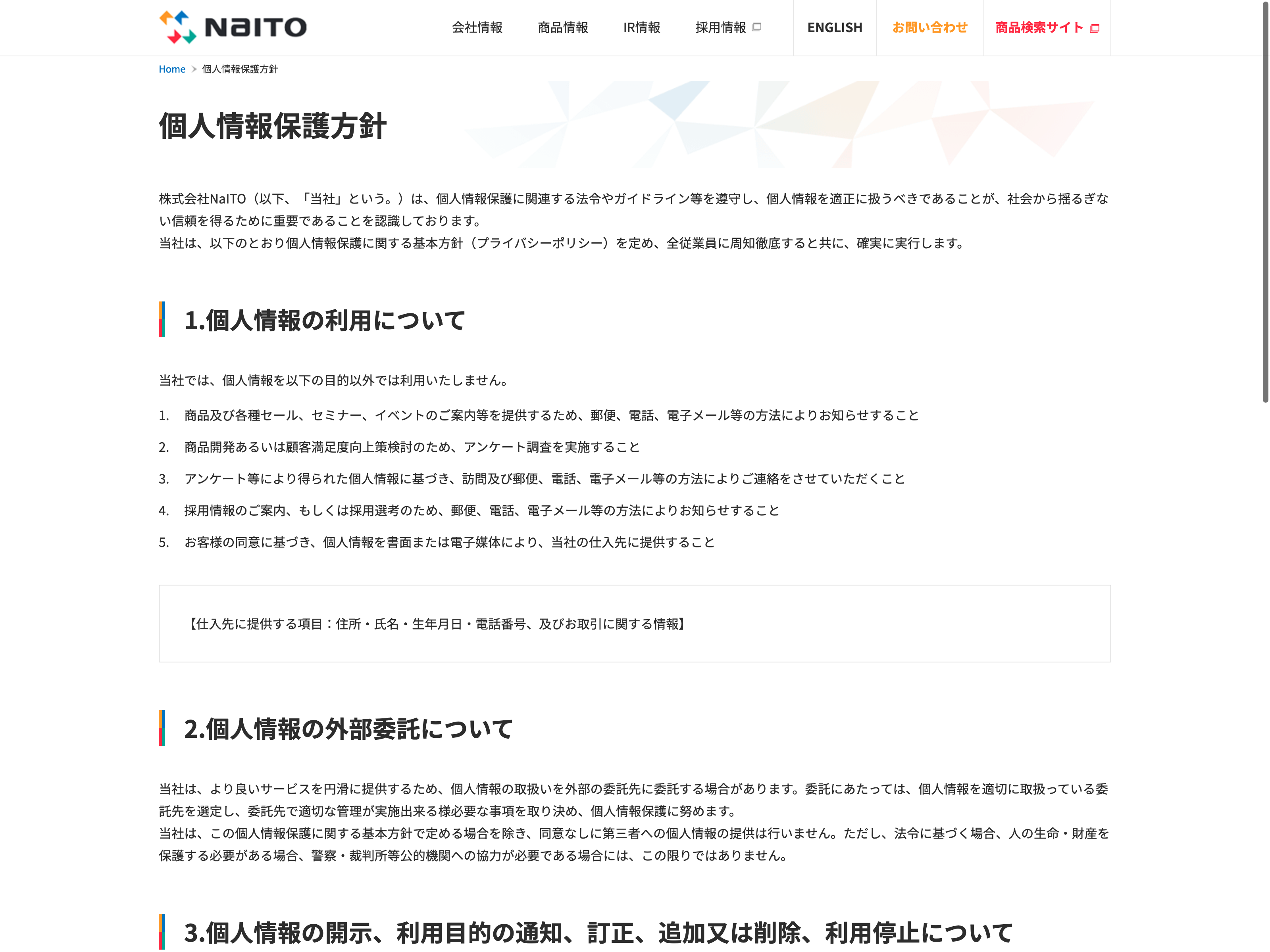Image resolution: width=1270 pixels, height=952 pixels.
Task: Go to the 採用情報 recruitment page
Action: click(x=720, y=27)
